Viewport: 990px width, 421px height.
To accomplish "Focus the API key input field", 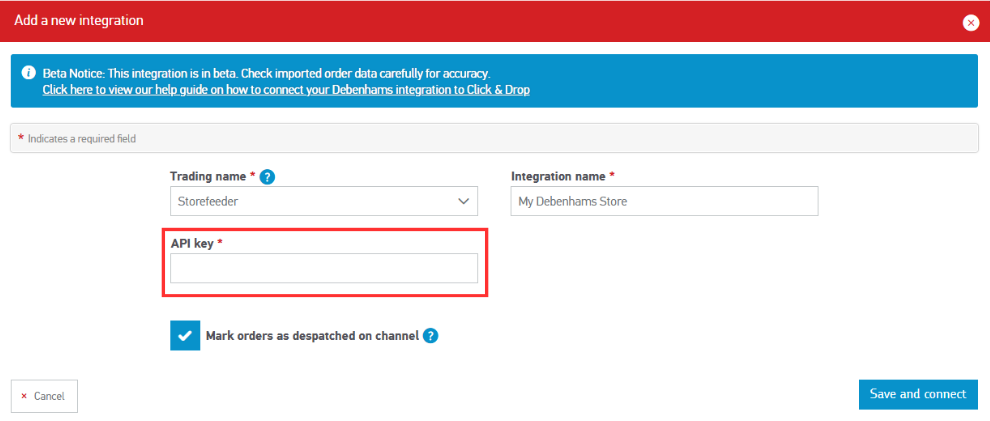I will pos(323,268).
